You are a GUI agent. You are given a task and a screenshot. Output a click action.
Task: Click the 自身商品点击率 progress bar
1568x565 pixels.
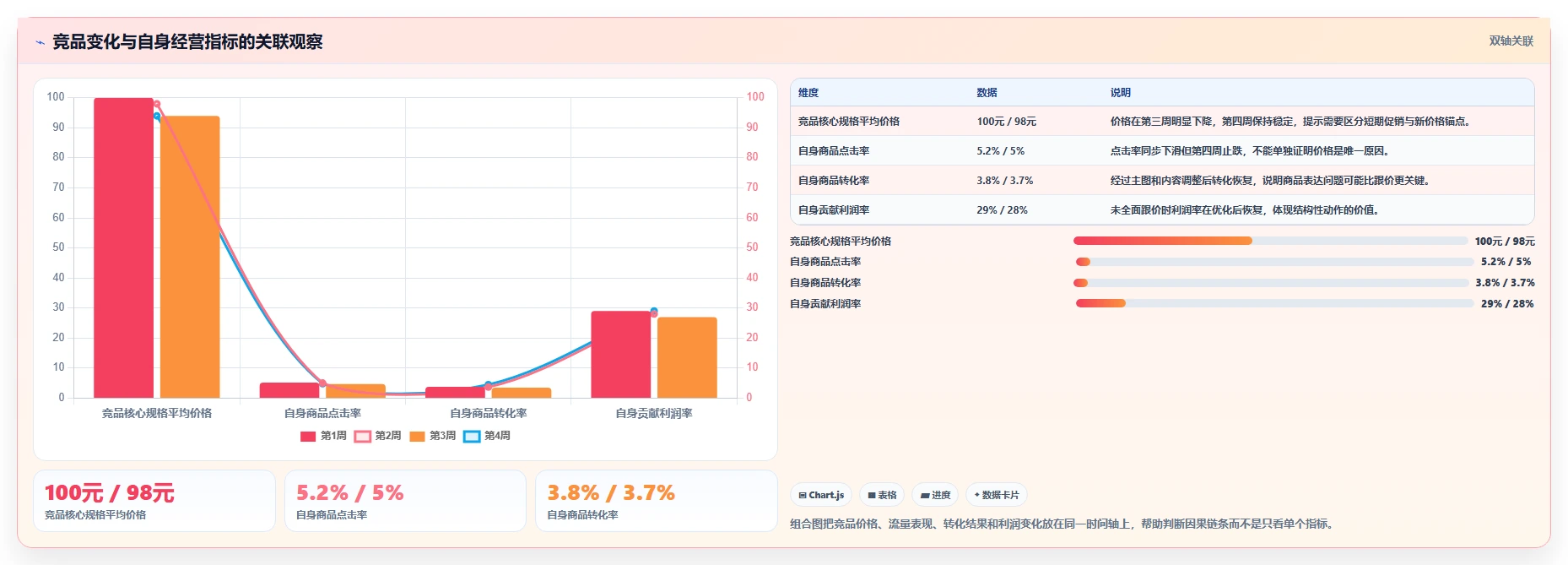1274,262
